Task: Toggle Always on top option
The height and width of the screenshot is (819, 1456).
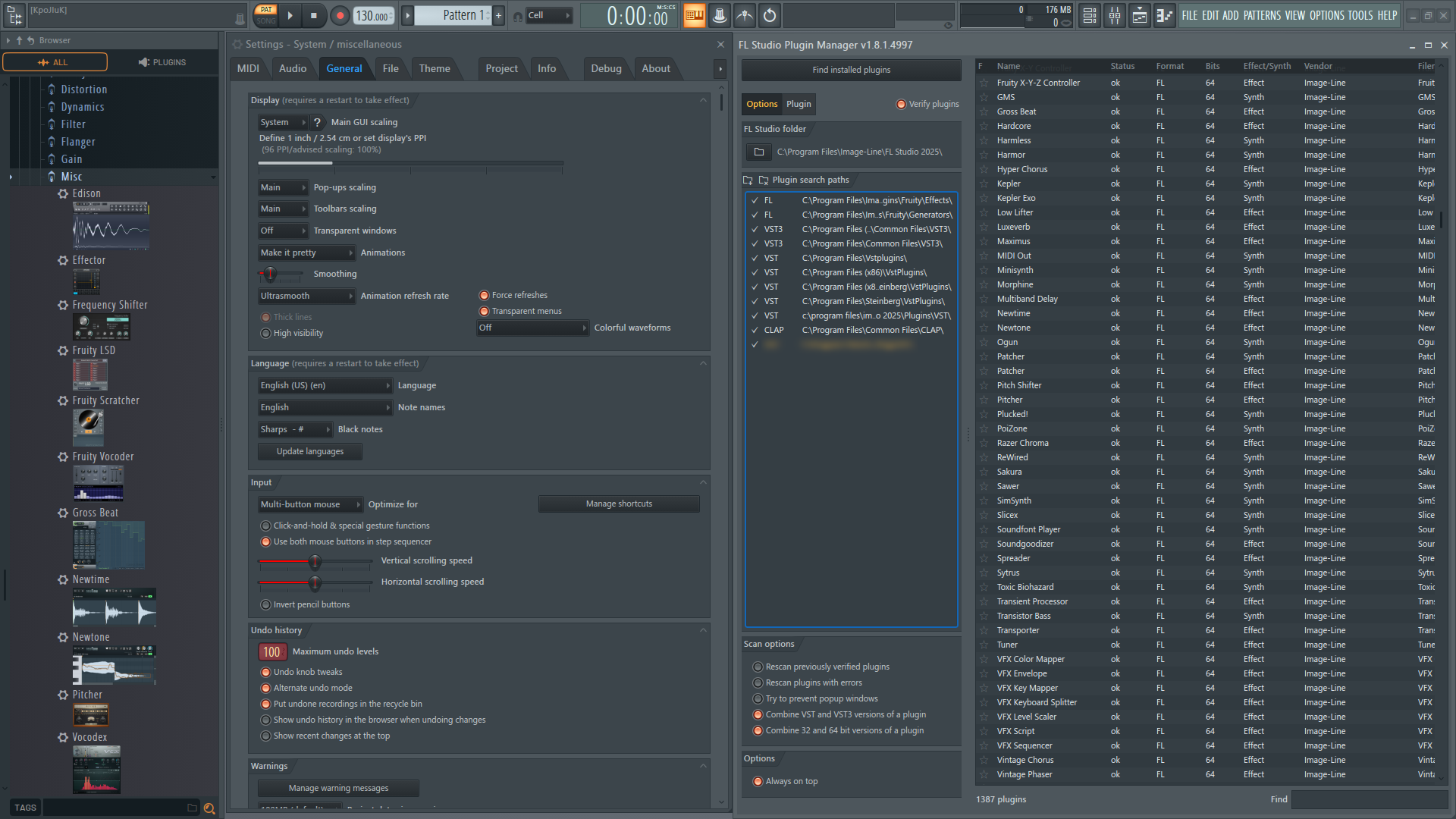Action: coord(758,782)
